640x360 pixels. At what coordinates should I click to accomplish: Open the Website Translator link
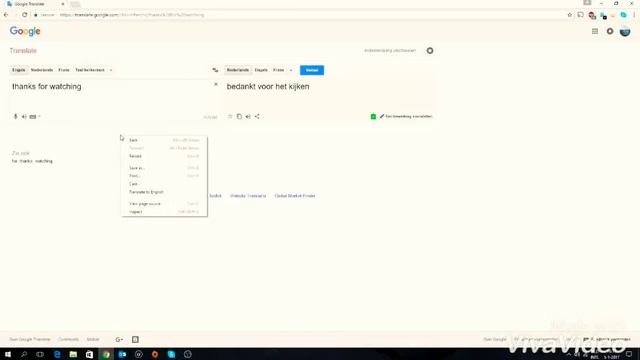pyautogui.click(x=248, y=196)
